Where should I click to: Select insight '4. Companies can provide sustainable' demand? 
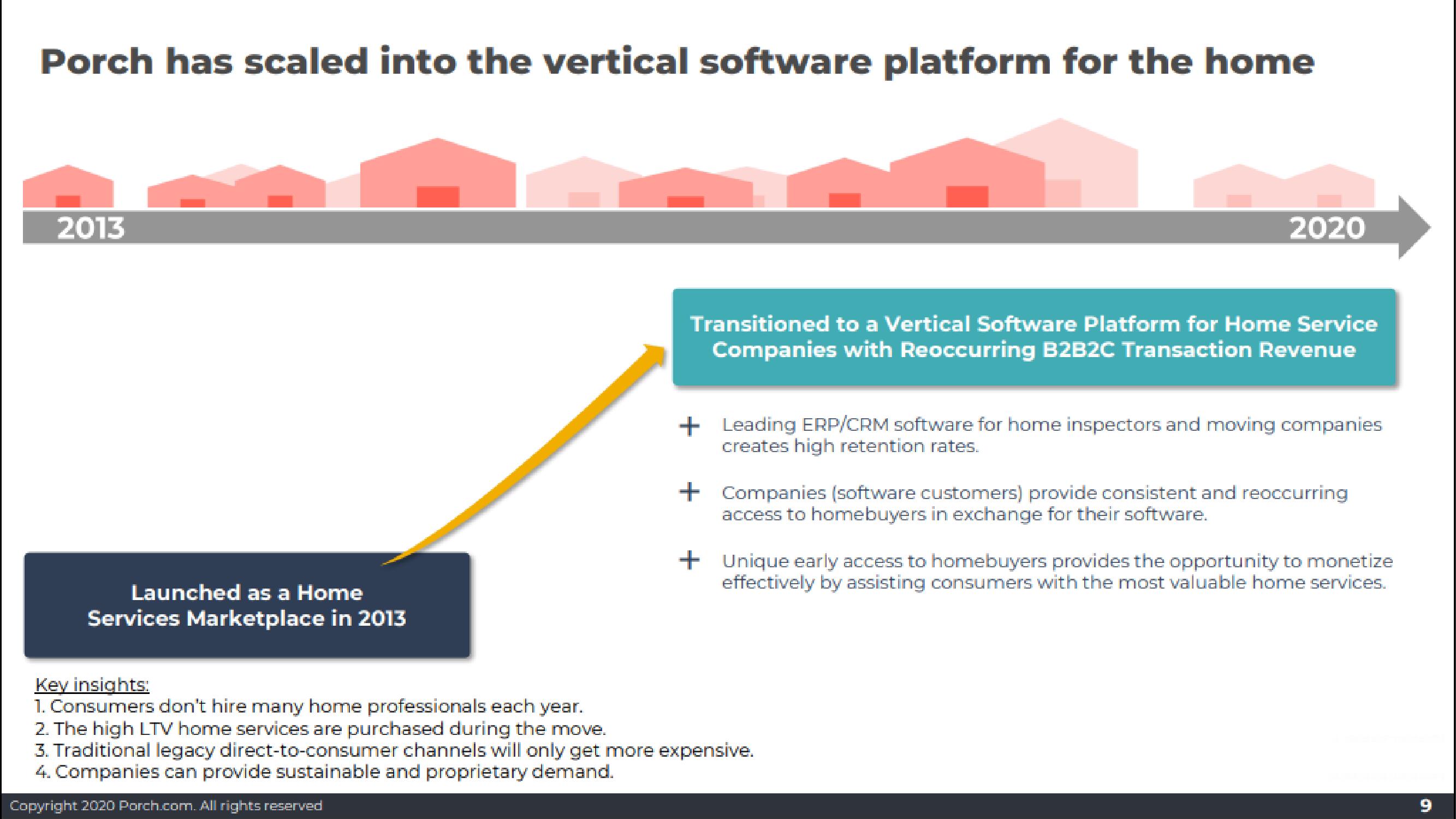click(x=324, y=772)
